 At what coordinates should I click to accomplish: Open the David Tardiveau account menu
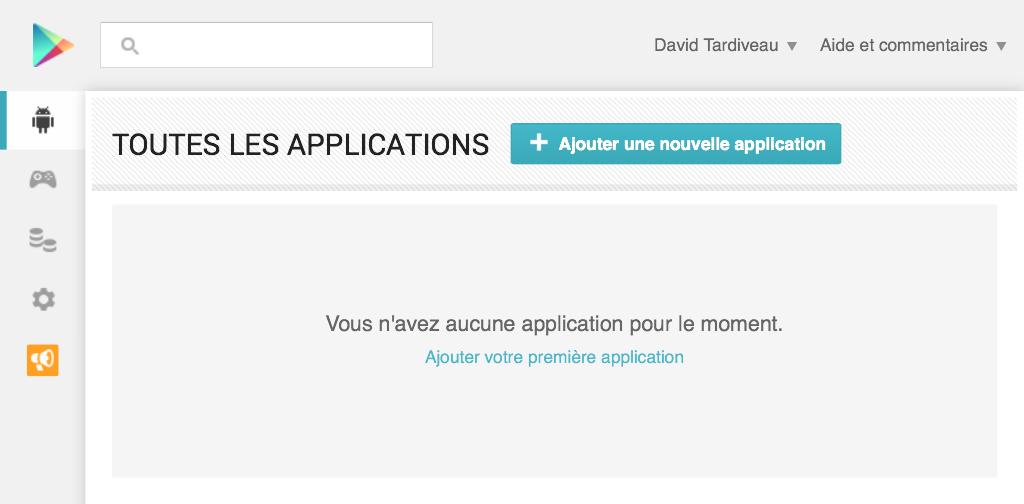pyautogui.click(x=726, y=46)
